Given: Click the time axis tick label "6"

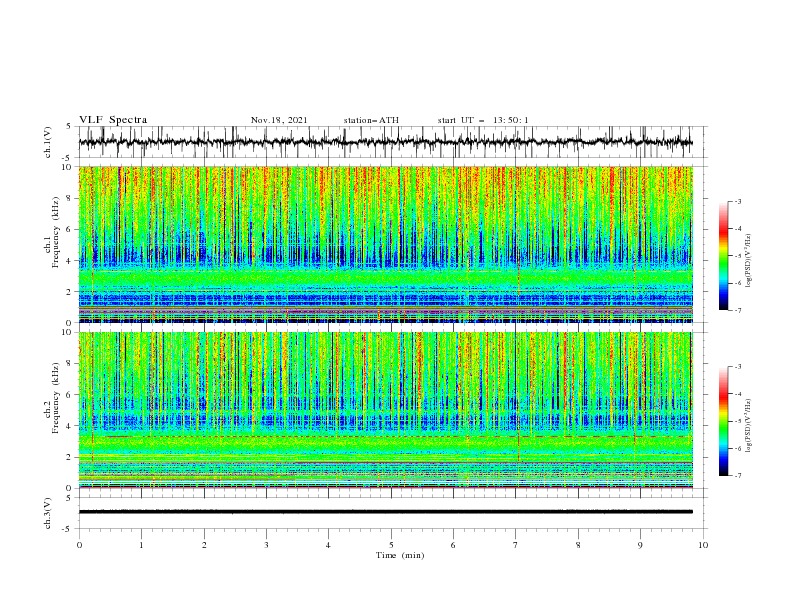Looking at the screenshot, I should pos(453,545).
